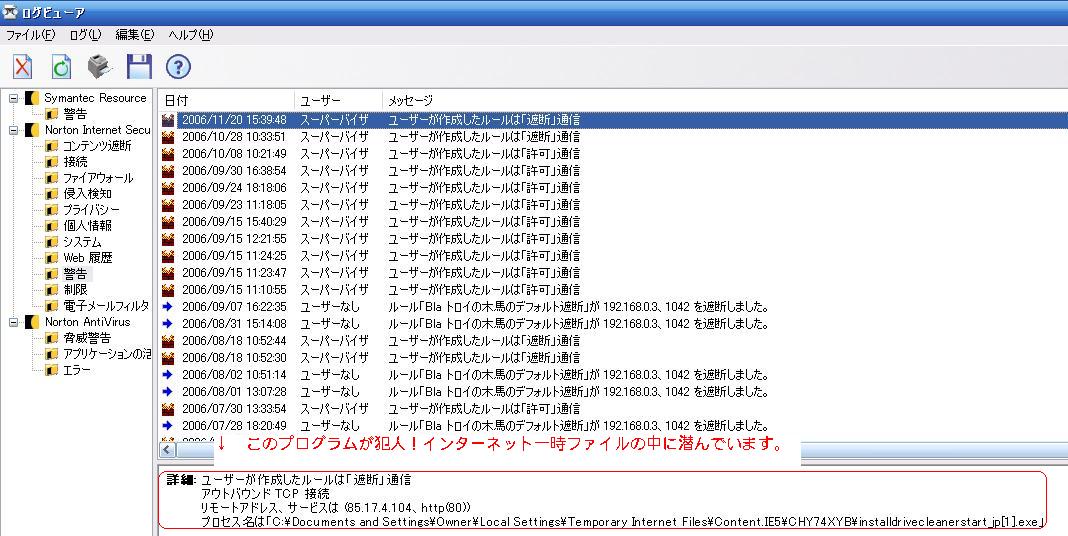Screen dimensions: 1068x536
Task: Open the ログ(L) menu
Action: tap(85, 35)
